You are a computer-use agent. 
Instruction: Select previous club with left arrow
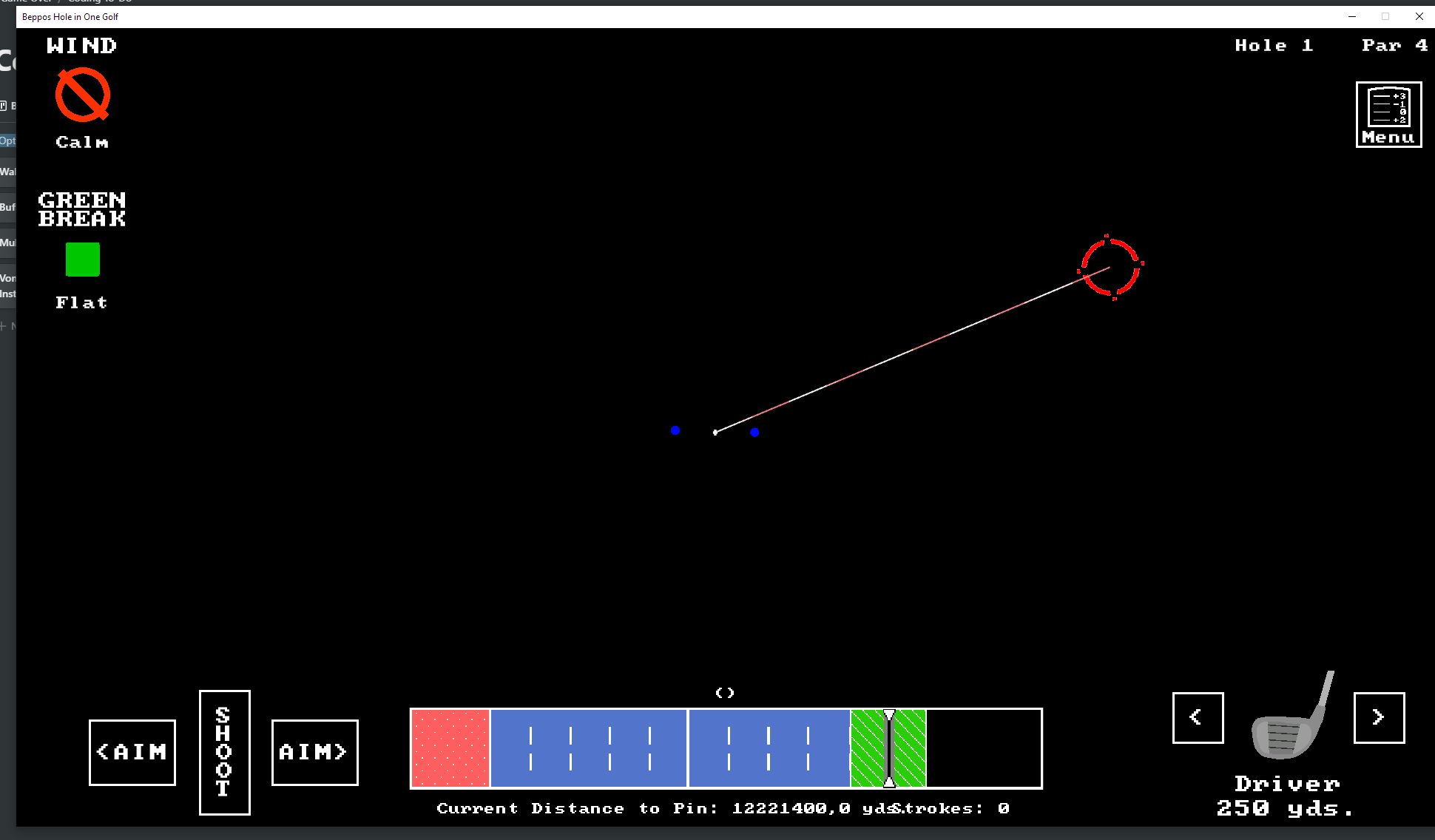[1198, 717]
